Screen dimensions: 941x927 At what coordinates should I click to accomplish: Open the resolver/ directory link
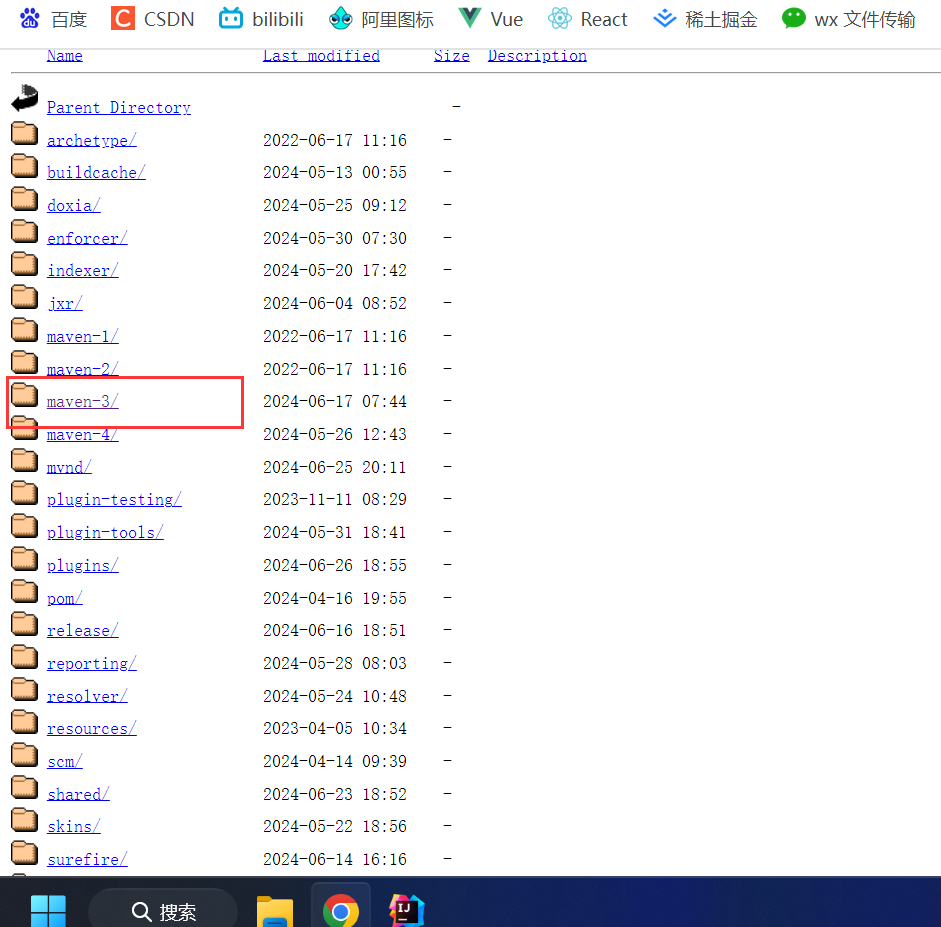click(87, 697)
